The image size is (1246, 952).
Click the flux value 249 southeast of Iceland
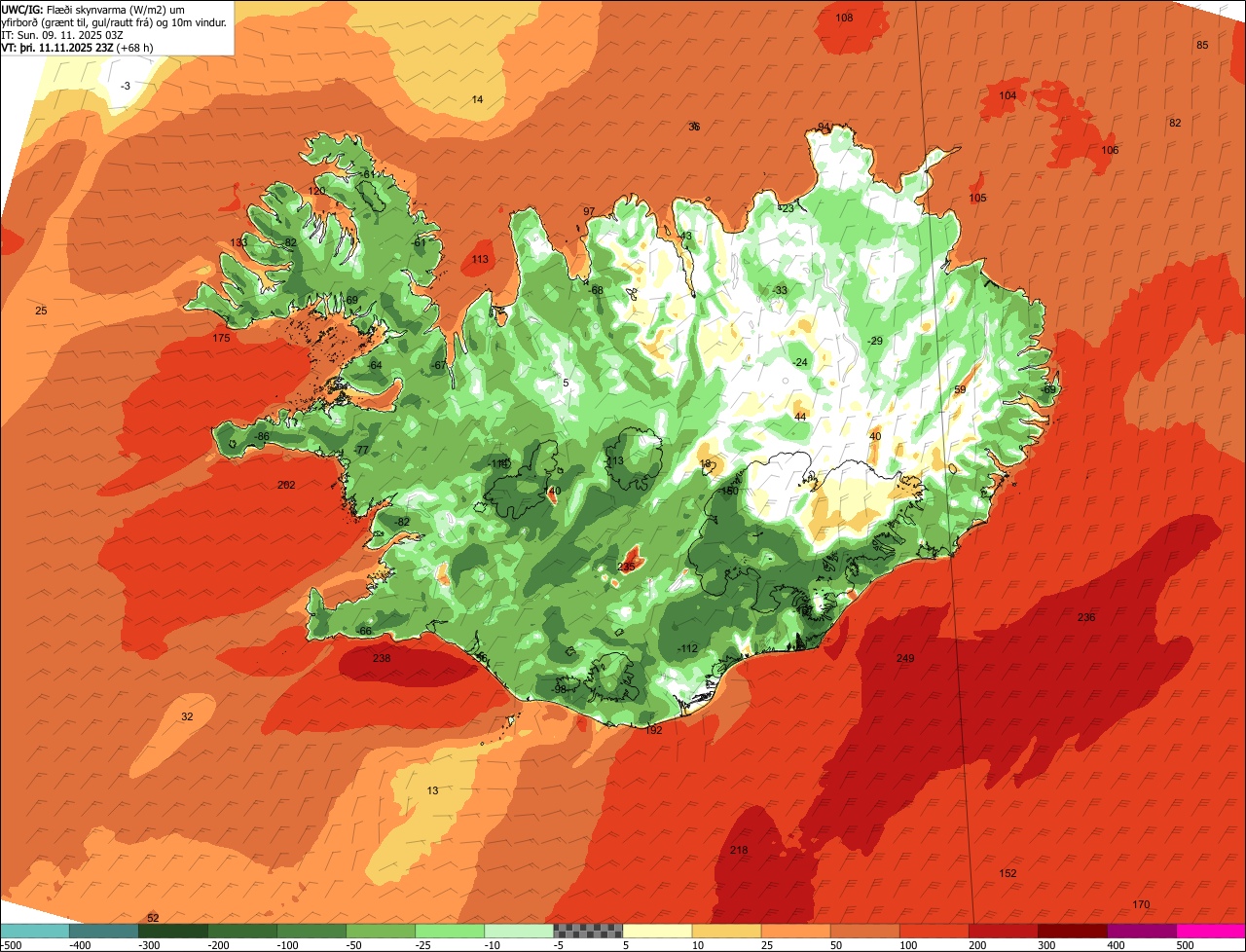click(905, 659)
